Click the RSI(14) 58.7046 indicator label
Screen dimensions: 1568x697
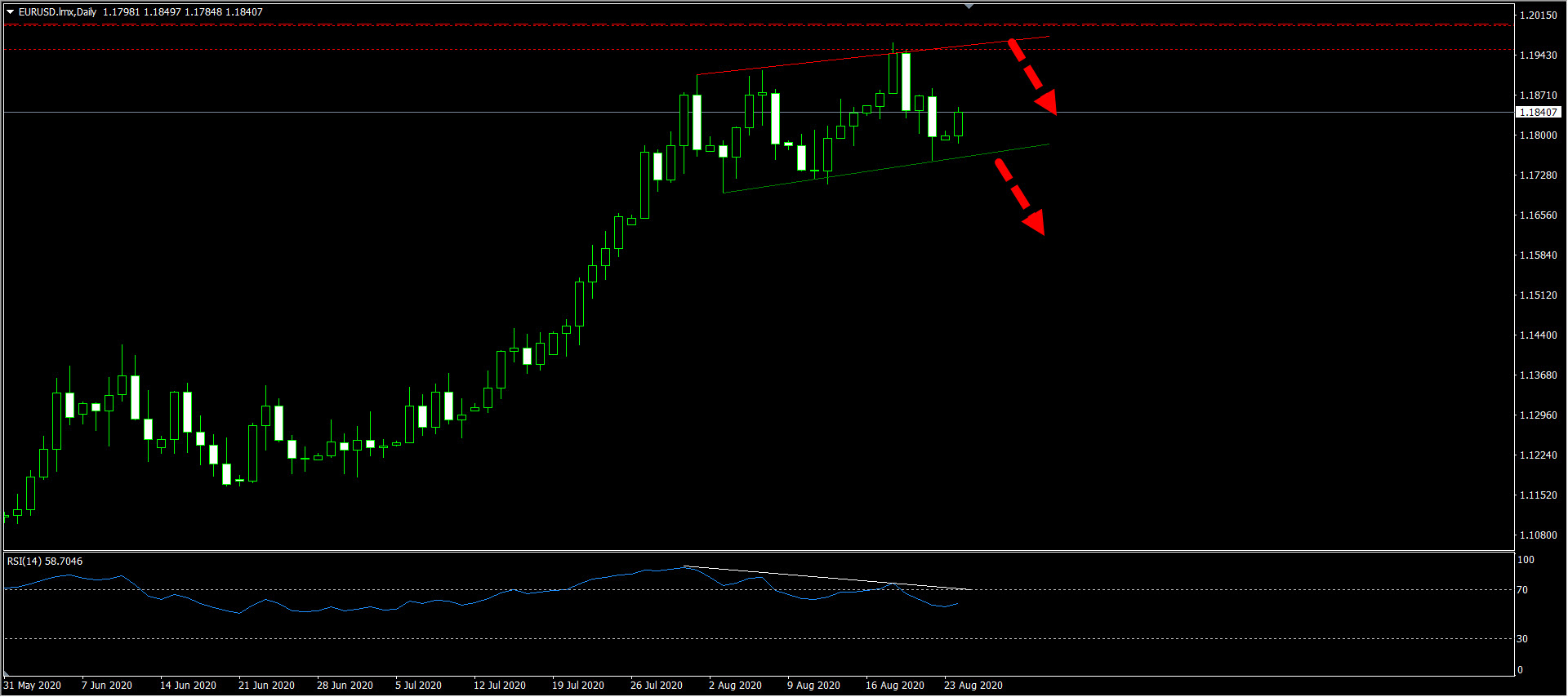tap(45, 562)
